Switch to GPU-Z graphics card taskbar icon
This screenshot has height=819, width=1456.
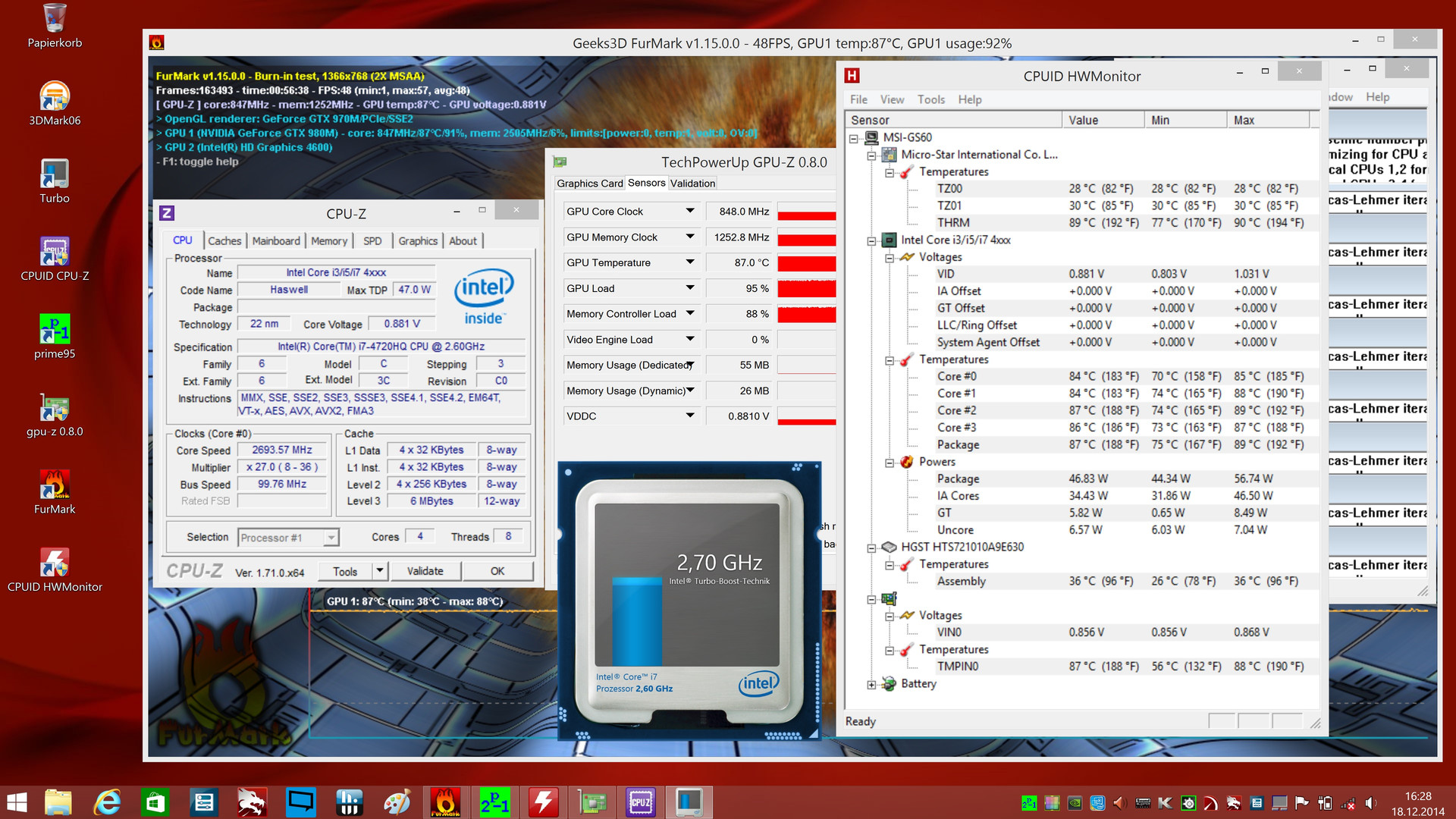[592, 802]
